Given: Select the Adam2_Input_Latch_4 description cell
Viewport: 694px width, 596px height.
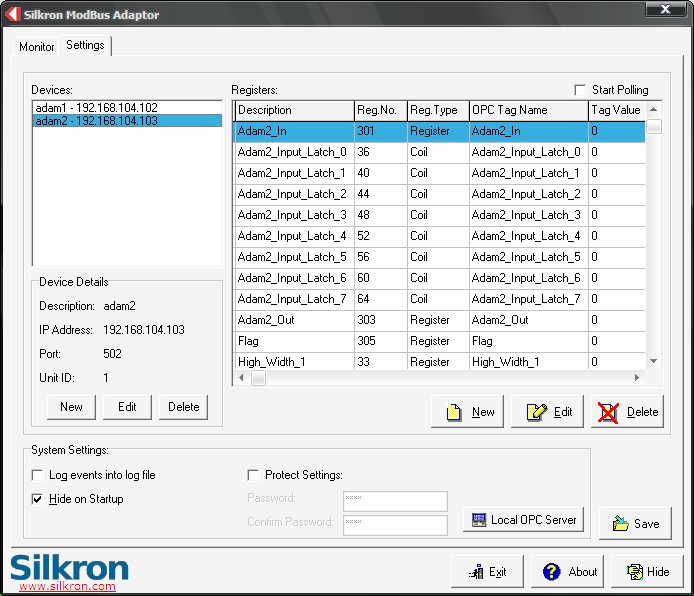Looking at the screenshot, I should (x=294, y=236).
